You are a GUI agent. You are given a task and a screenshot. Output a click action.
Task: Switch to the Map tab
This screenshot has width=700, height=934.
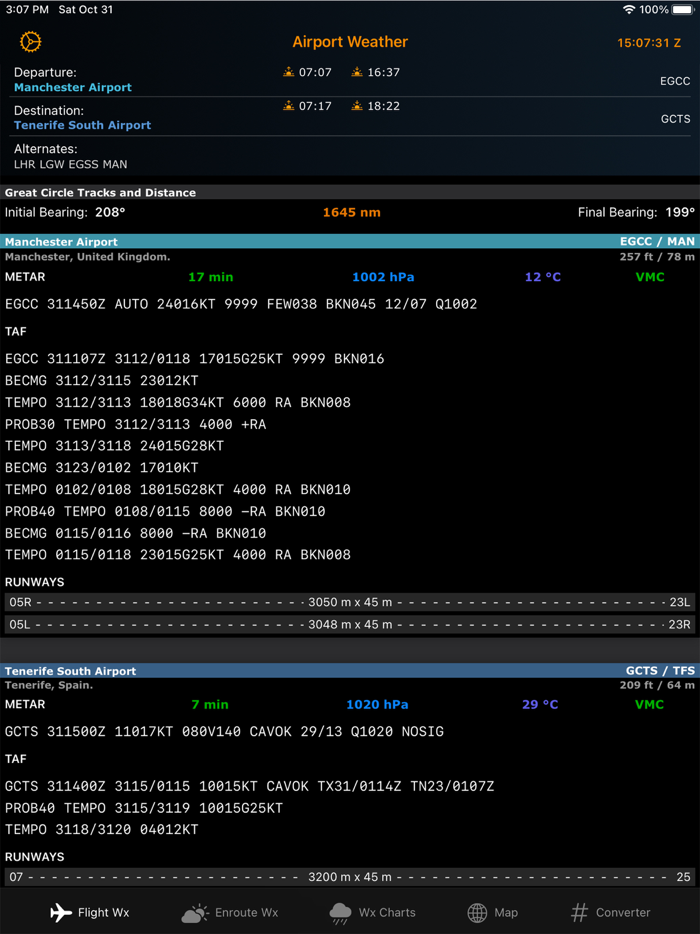coord(492,912)
